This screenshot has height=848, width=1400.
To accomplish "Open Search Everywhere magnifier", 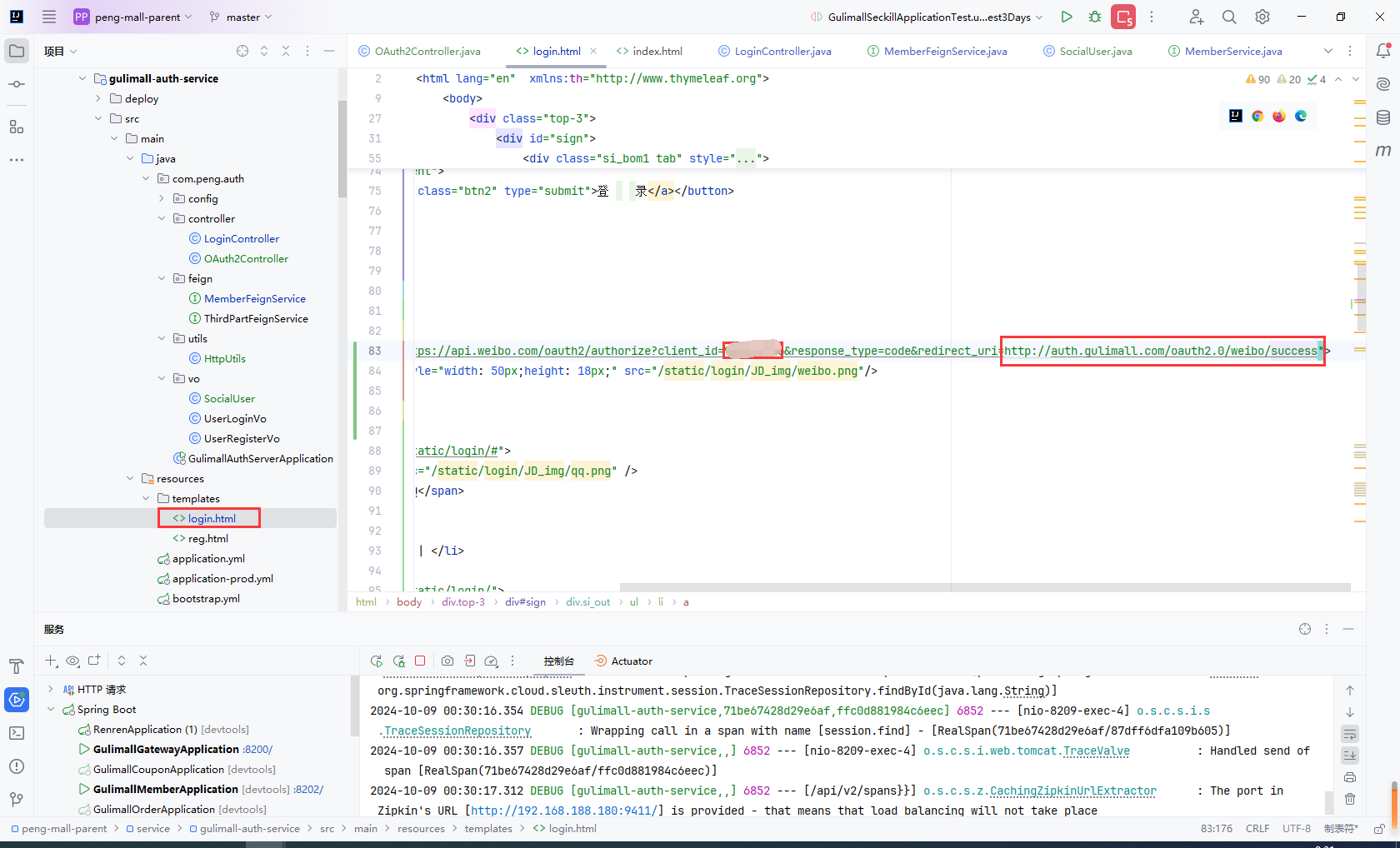I will point(1229,17).
